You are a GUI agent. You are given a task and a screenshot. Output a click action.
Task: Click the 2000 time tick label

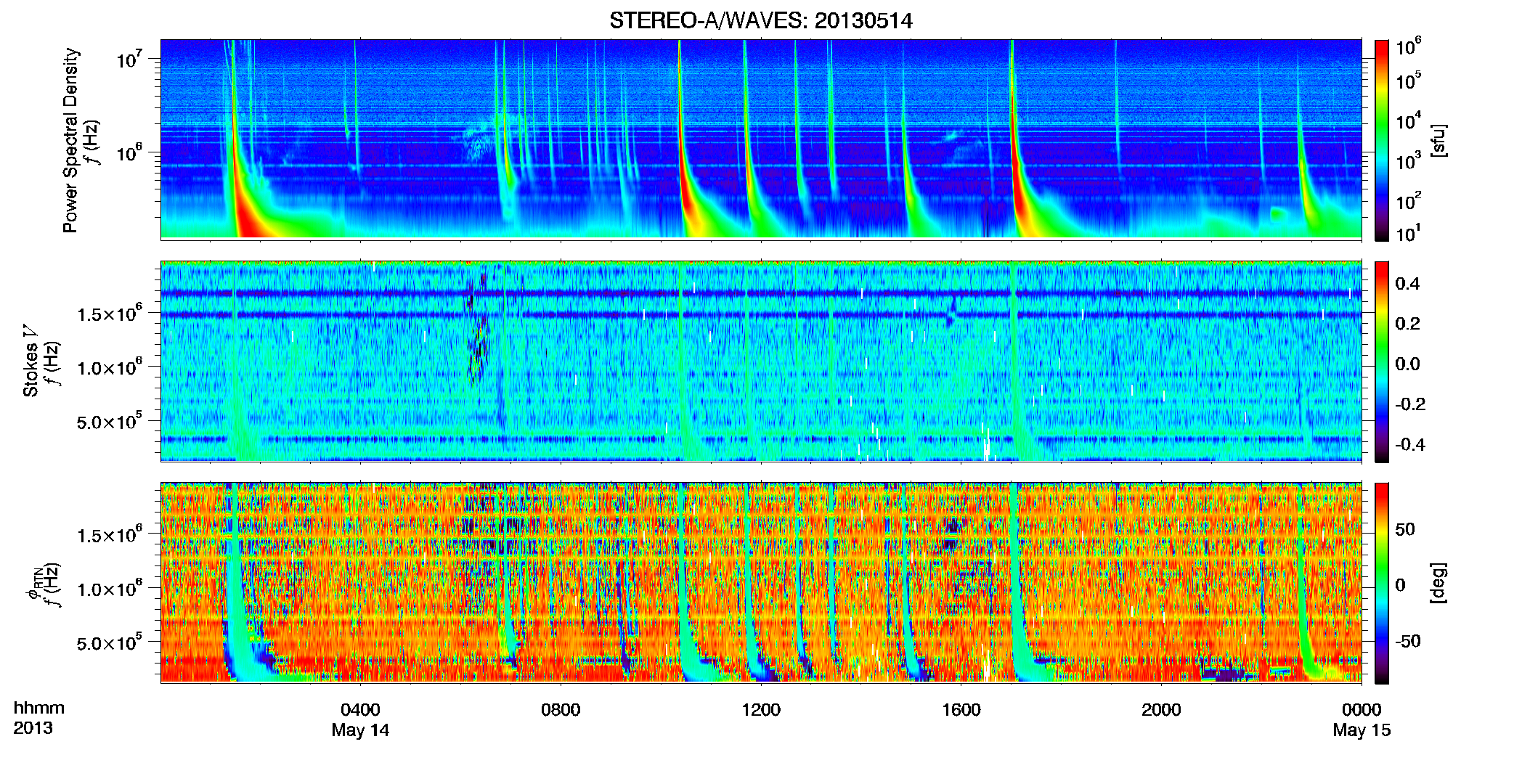tap(1161, 709)
